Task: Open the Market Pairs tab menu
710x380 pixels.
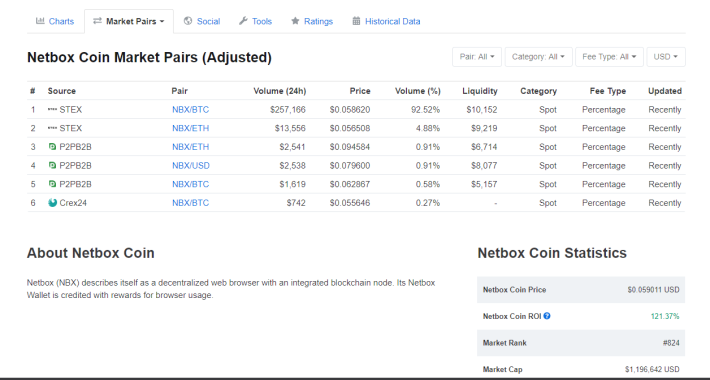Action: [129, 21]
